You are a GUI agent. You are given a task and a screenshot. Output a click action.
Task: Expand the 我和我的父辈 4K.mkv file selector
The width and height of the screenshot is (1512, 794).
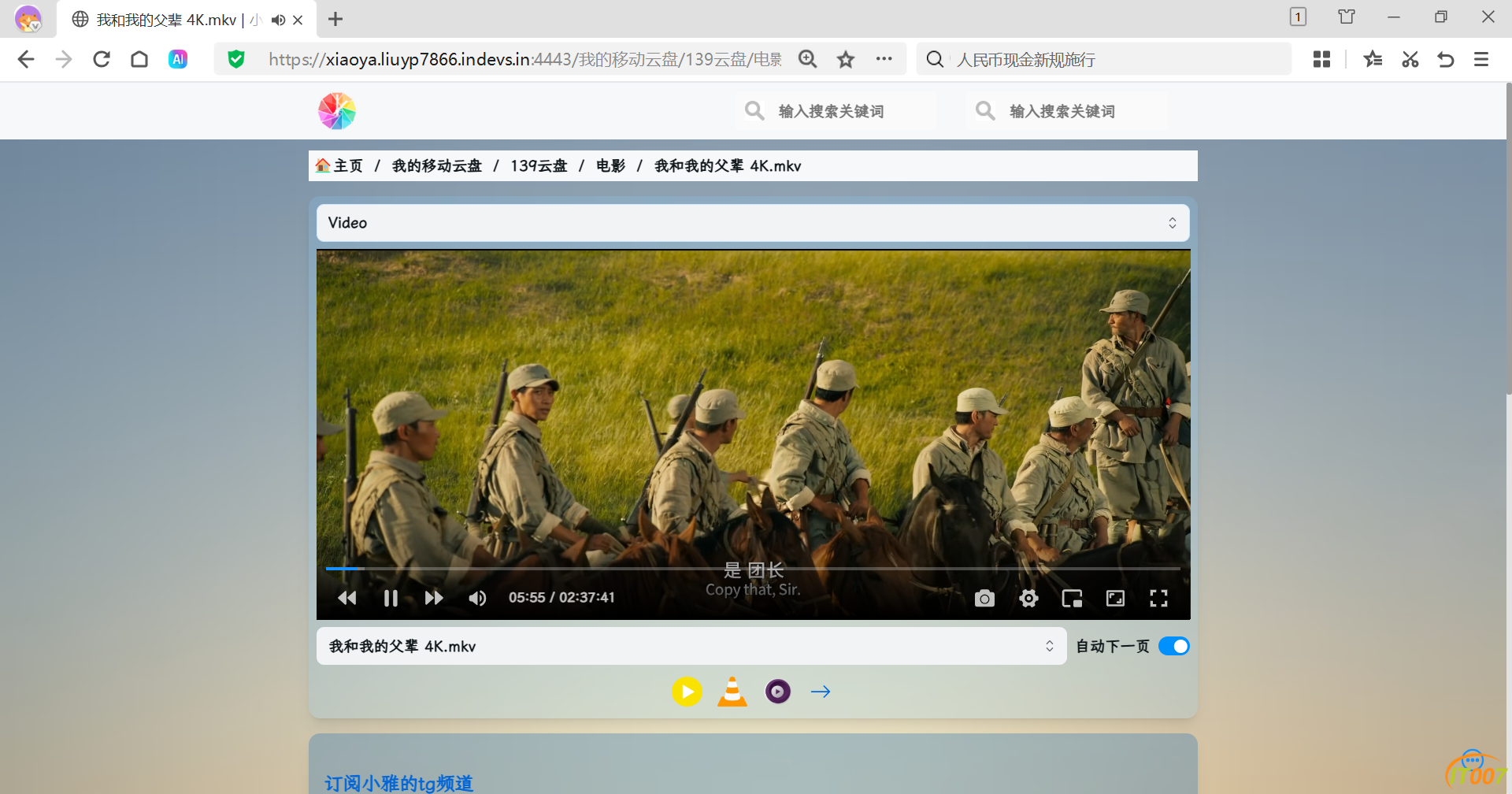691,647
